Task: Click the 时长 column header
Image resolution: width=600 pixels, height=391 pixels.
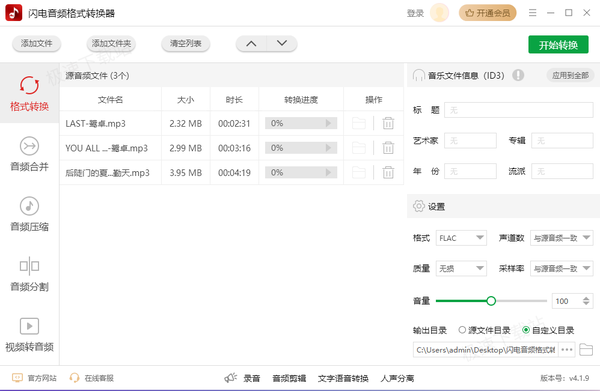Action: tap(234, 100)
